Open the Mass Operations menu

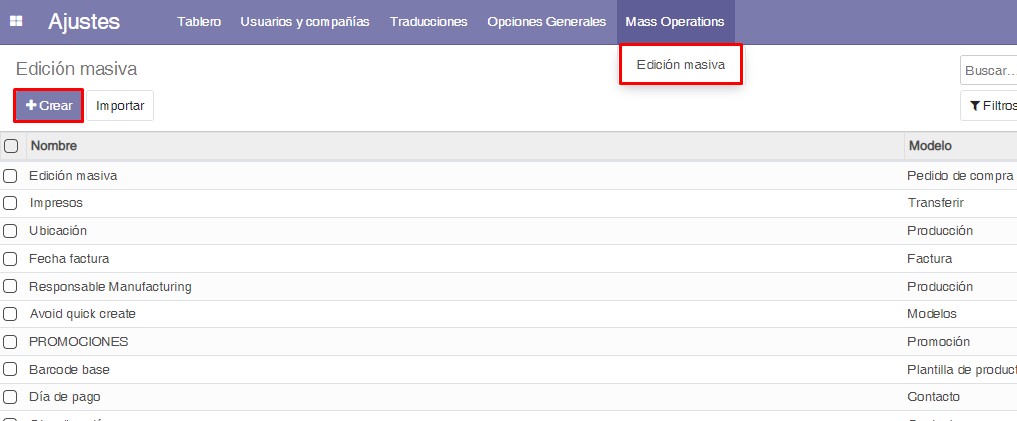click(x=675, y=22)
